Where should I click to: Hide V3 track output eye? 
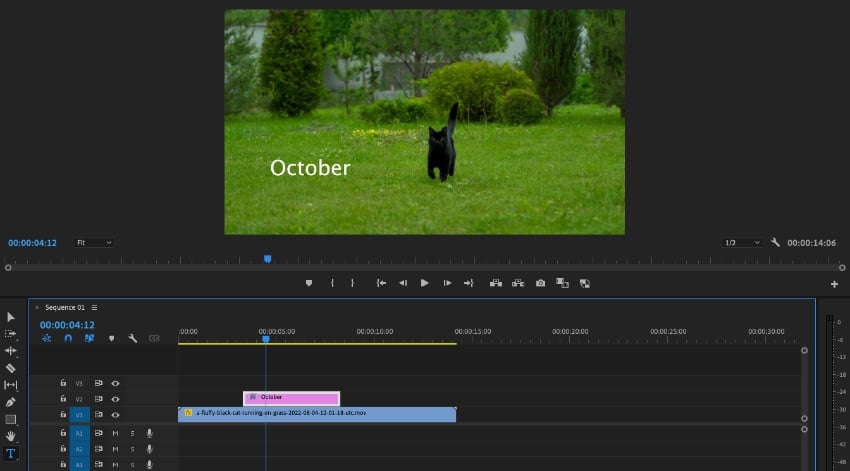coord(115,383)
